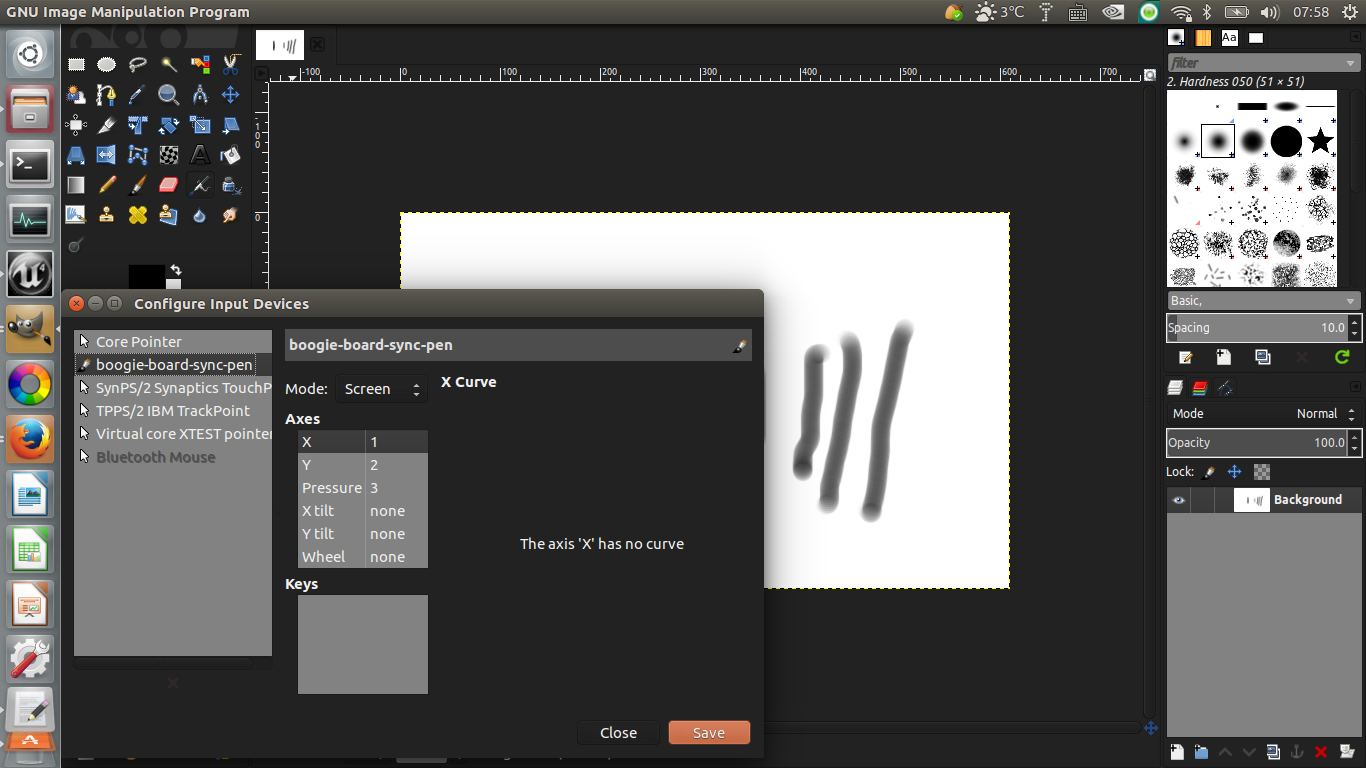This screenshot has height=768, width=1366.
Task: Select boogie-board-sync-pen device
Action: 173,365
